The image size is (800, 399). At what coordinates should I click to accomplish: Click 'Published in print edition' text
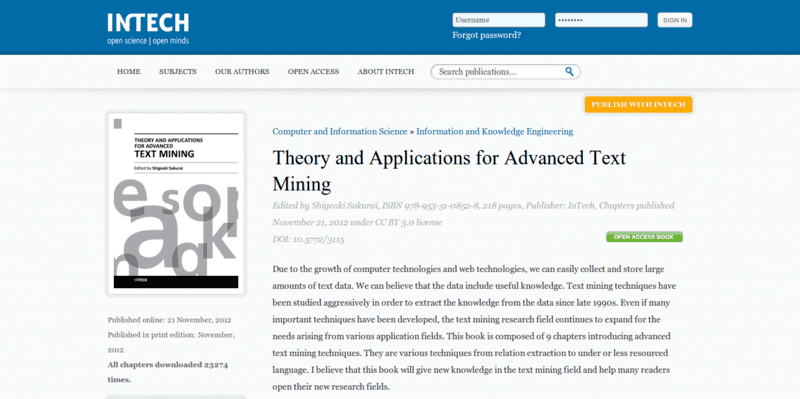(171, 342)
